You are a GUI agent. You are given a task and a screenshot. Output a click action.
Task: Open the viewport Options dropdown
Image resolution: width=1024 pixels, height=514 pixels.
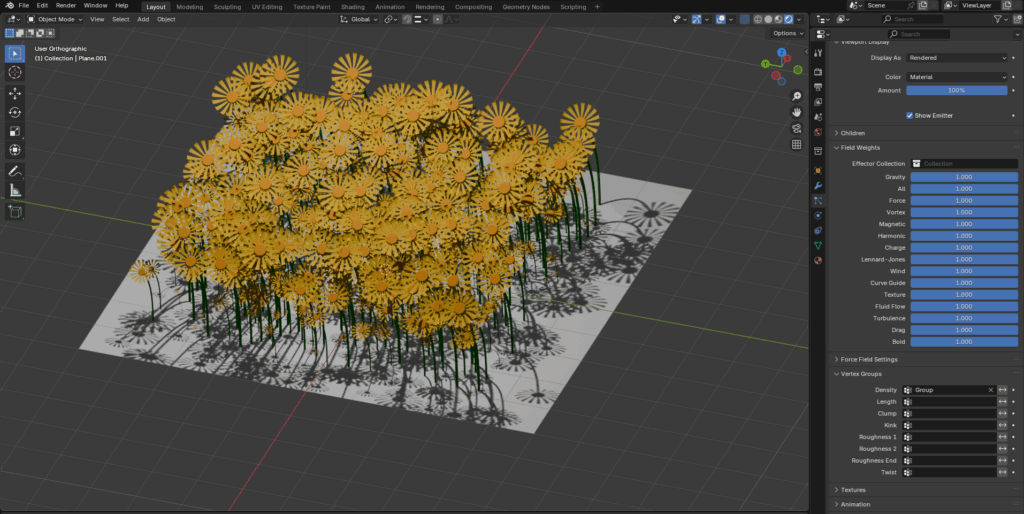(x=788, y=33)
